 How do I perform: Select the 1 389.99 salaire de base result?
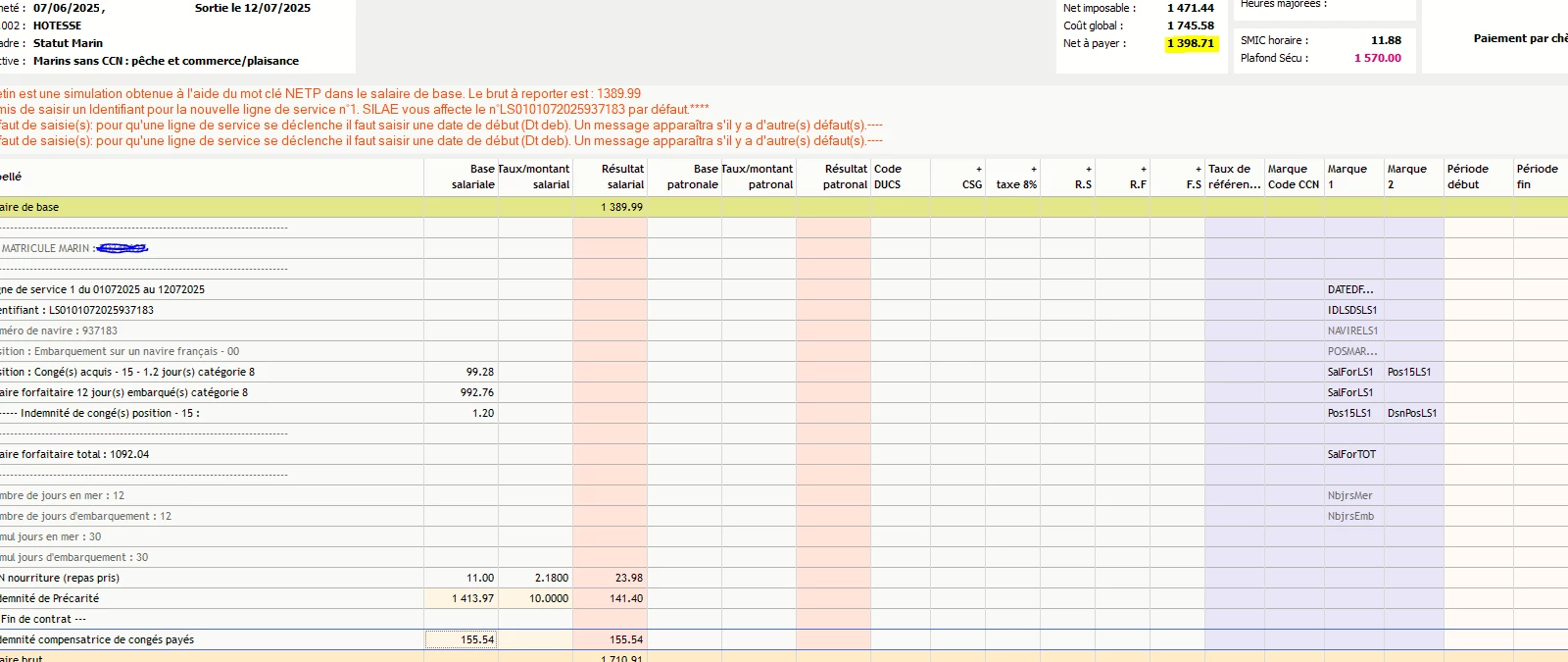tap(611, 207)
